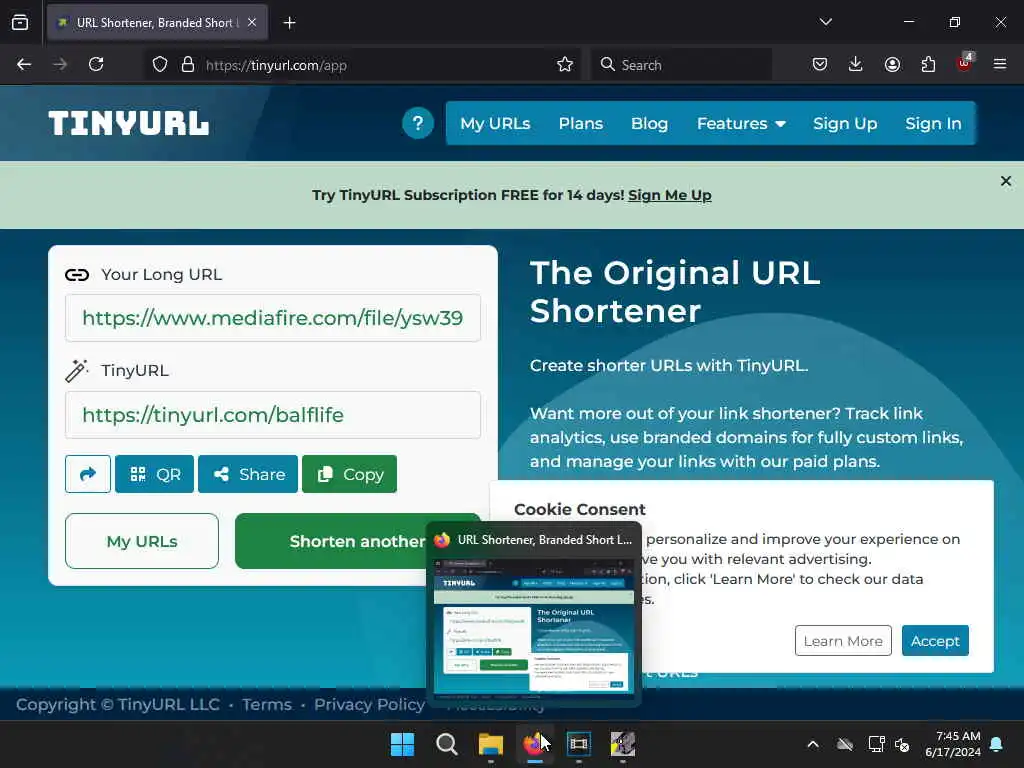The width and height of the screenshot is (1024, 768).
Task: Click the browser Search field
Action: pos(681,65)
